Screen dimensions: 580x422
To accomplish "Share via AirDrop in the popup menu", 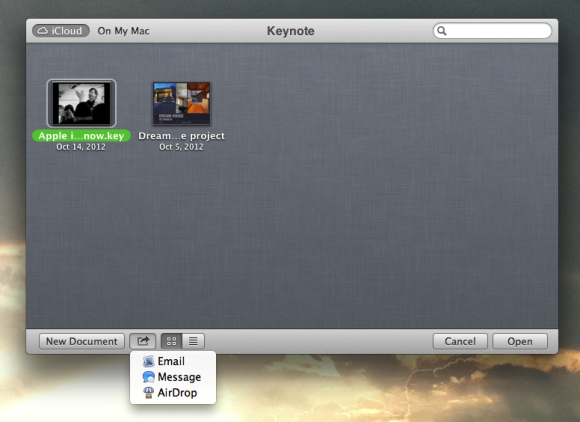I will point(173,393).
